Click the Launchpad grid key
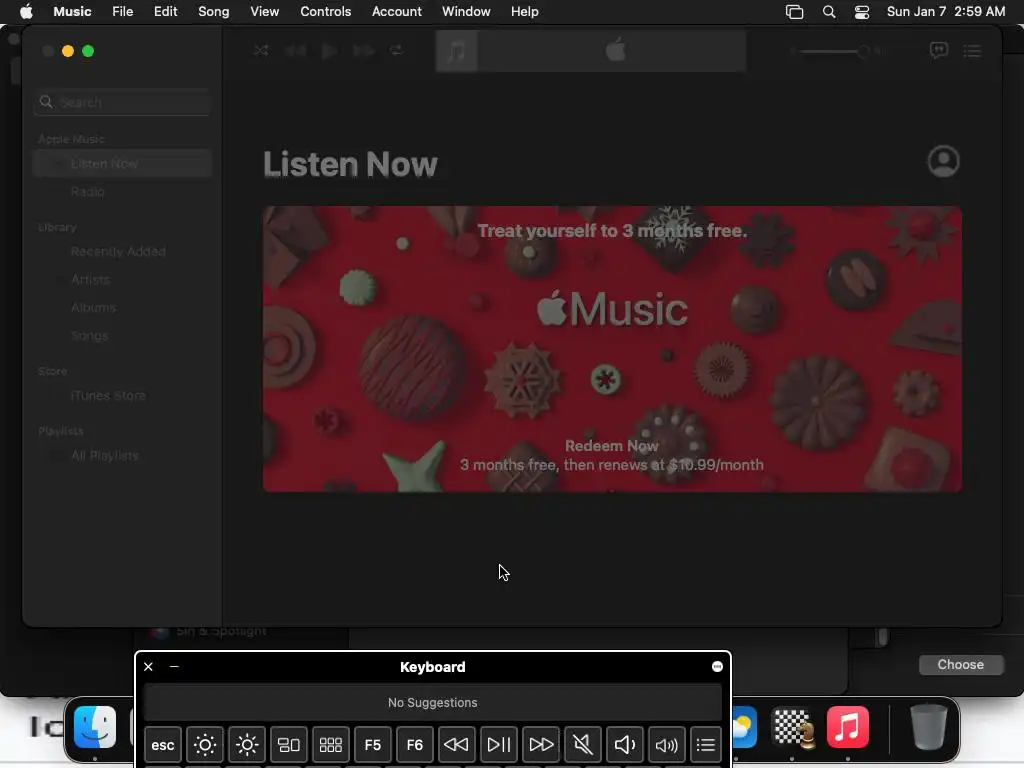 pyautogui.click(x=330, y=744)
